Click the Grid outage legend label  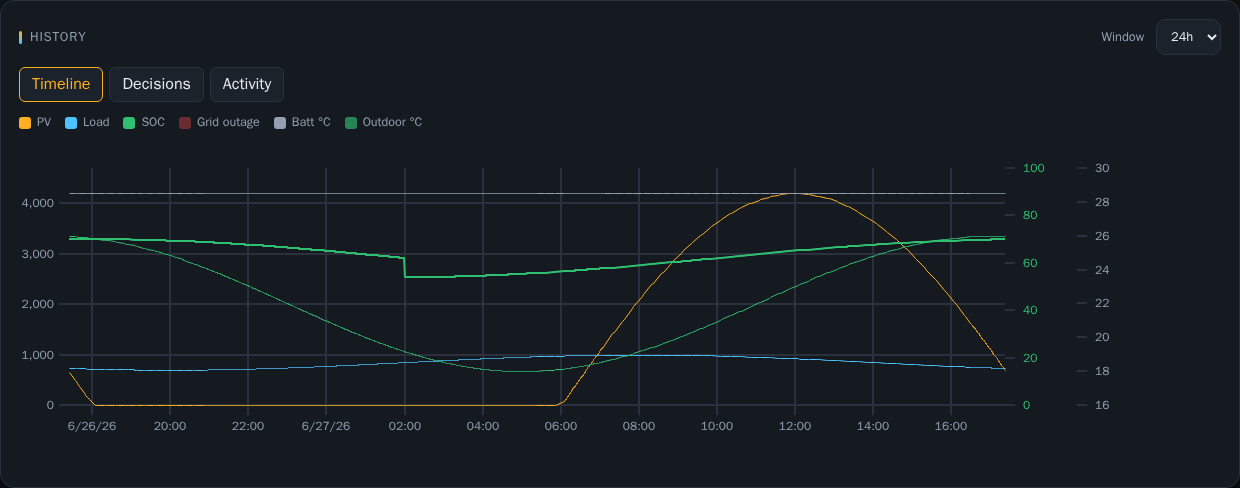(x=228, y=123)
